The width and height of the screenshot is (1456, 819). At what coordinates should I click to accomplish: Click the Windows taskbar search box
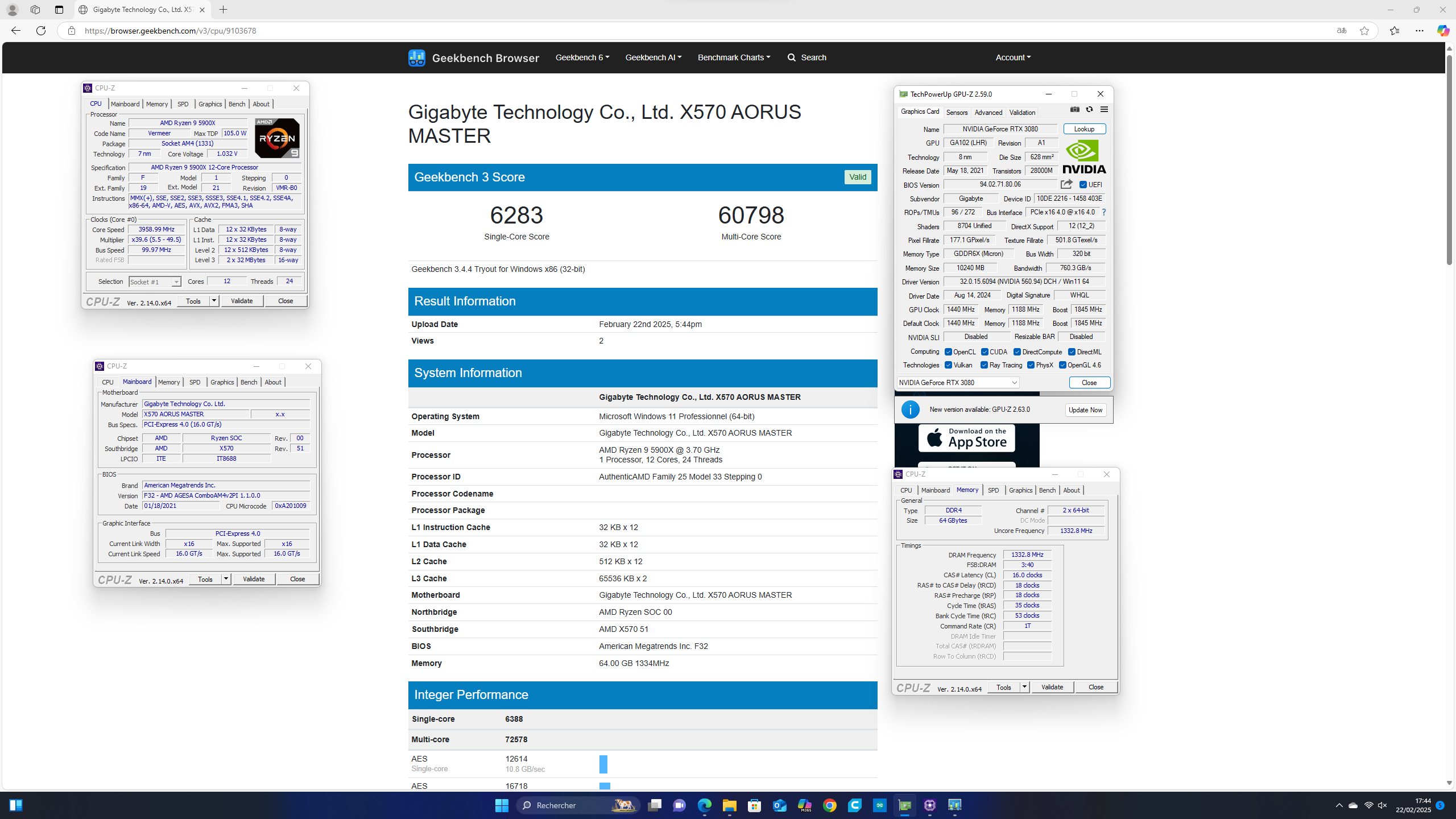(x=578, y=805)
